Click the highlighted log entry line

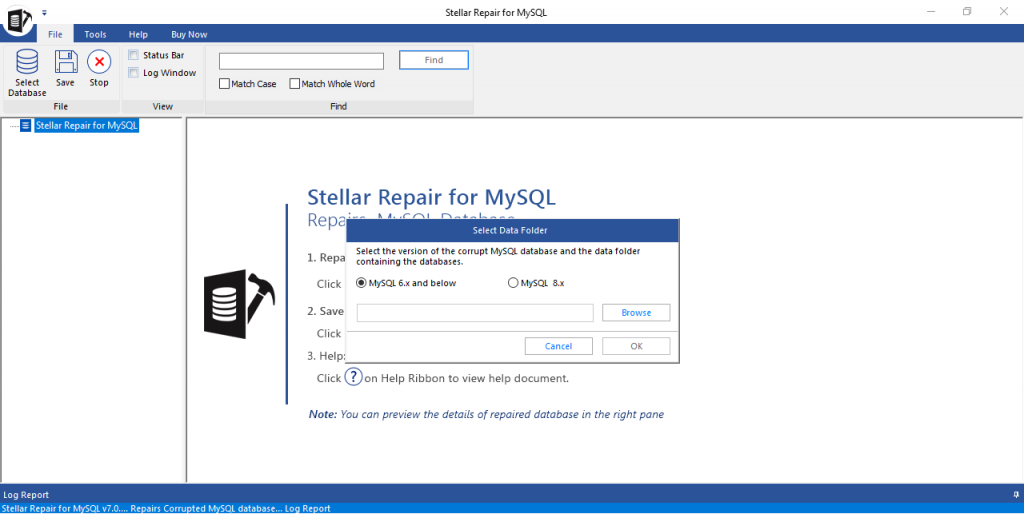tap(512, 508)
